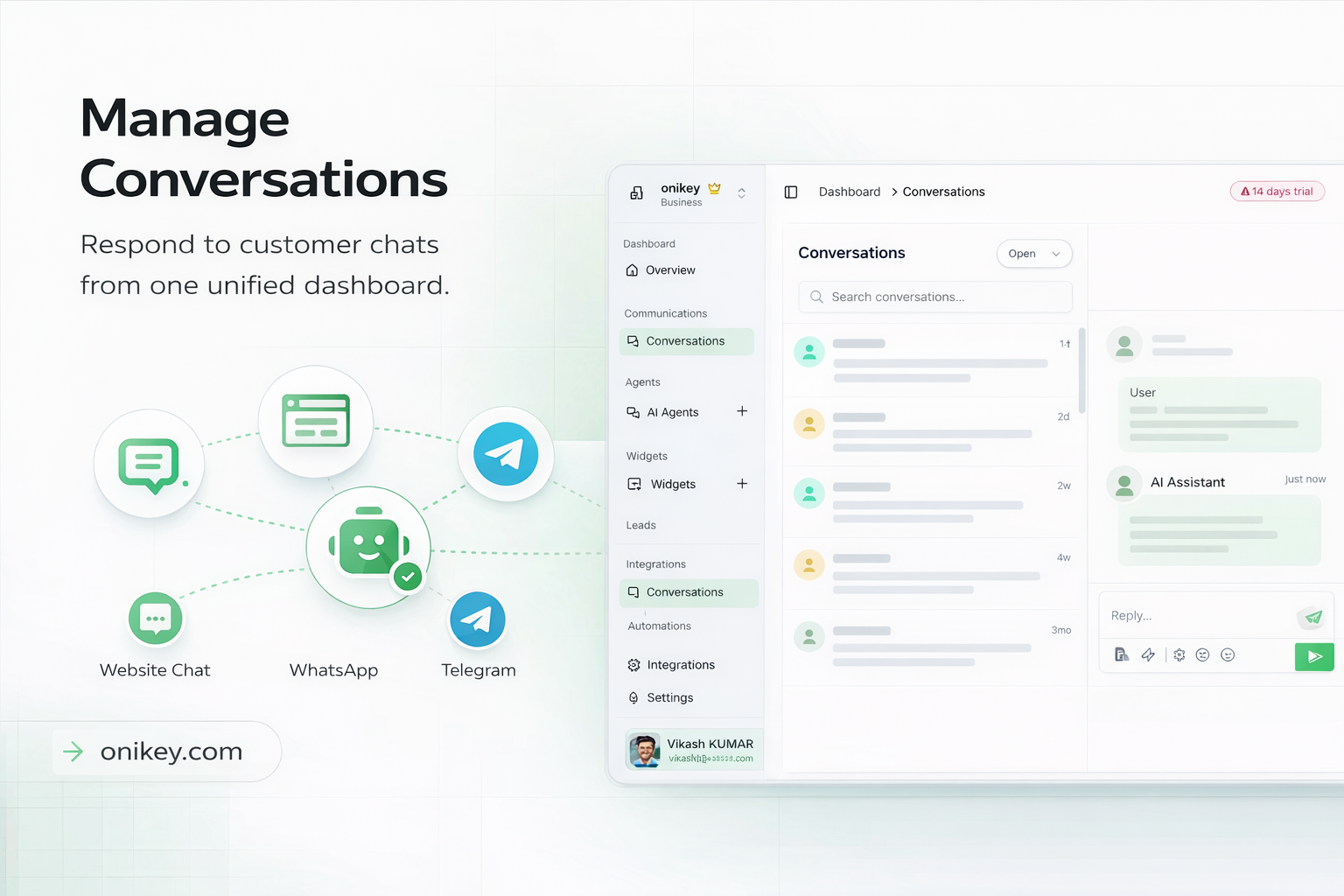Open AI Agents in sidebar
Screen dimensions: 1344x896
(672, 412)
